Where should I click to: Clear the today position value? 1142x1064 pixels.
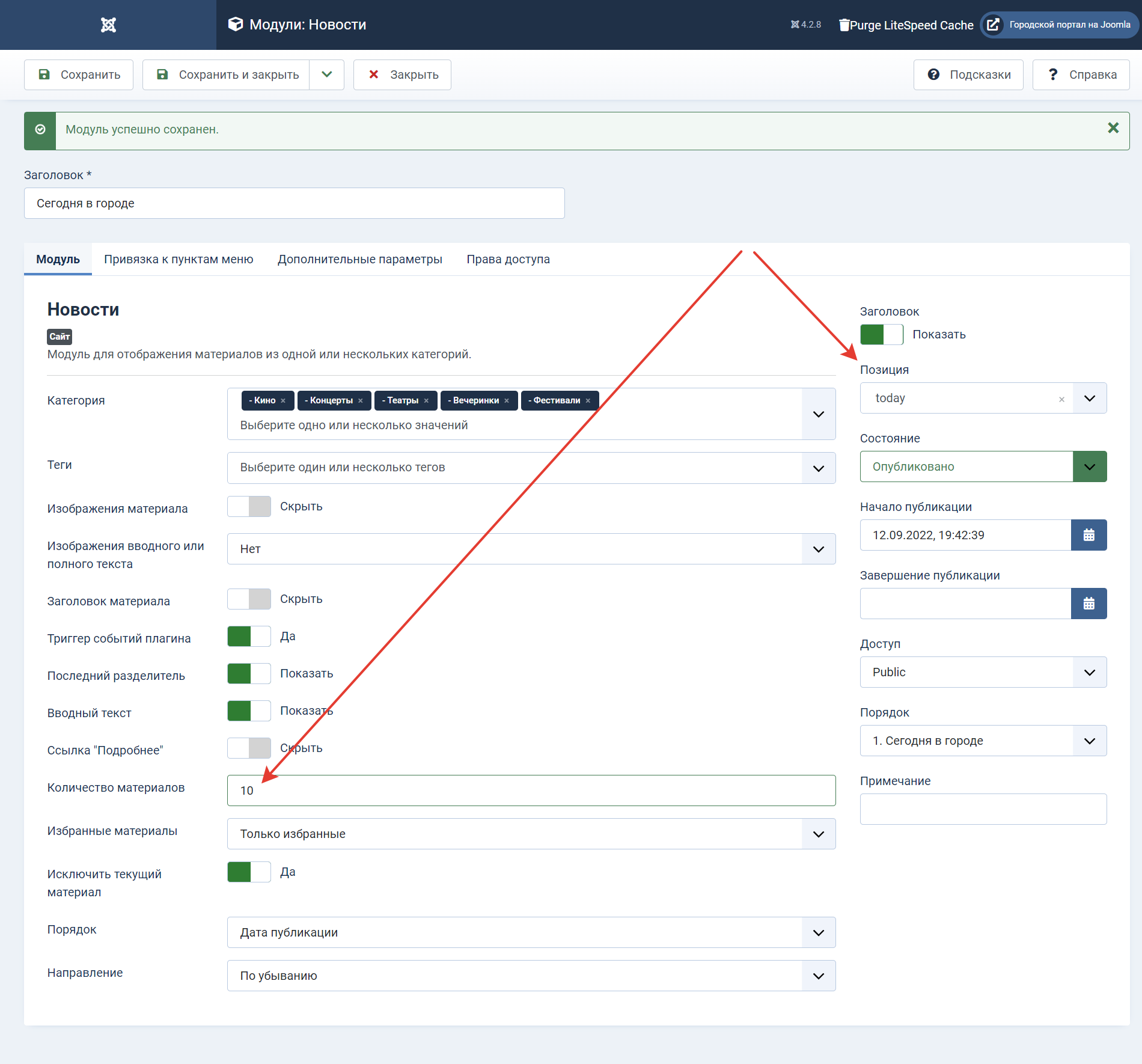(x=1061, y=399)
